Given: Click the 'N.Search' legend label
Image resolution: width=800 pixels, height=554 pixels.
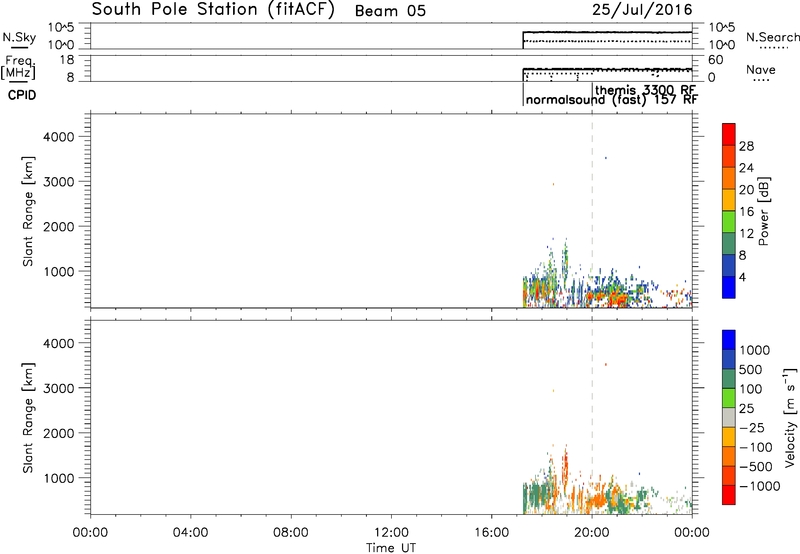Looking at the screenshot, I should 772,37.
